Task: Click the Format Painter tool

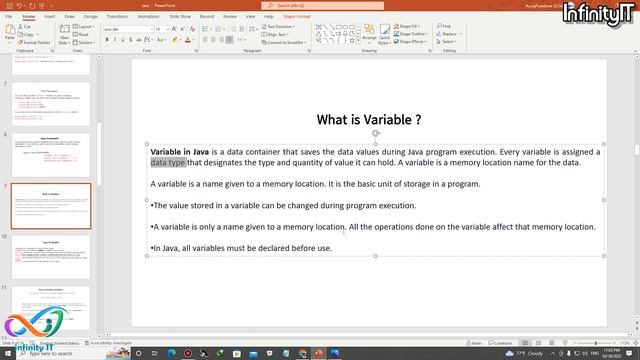Action: click(34, 42)
